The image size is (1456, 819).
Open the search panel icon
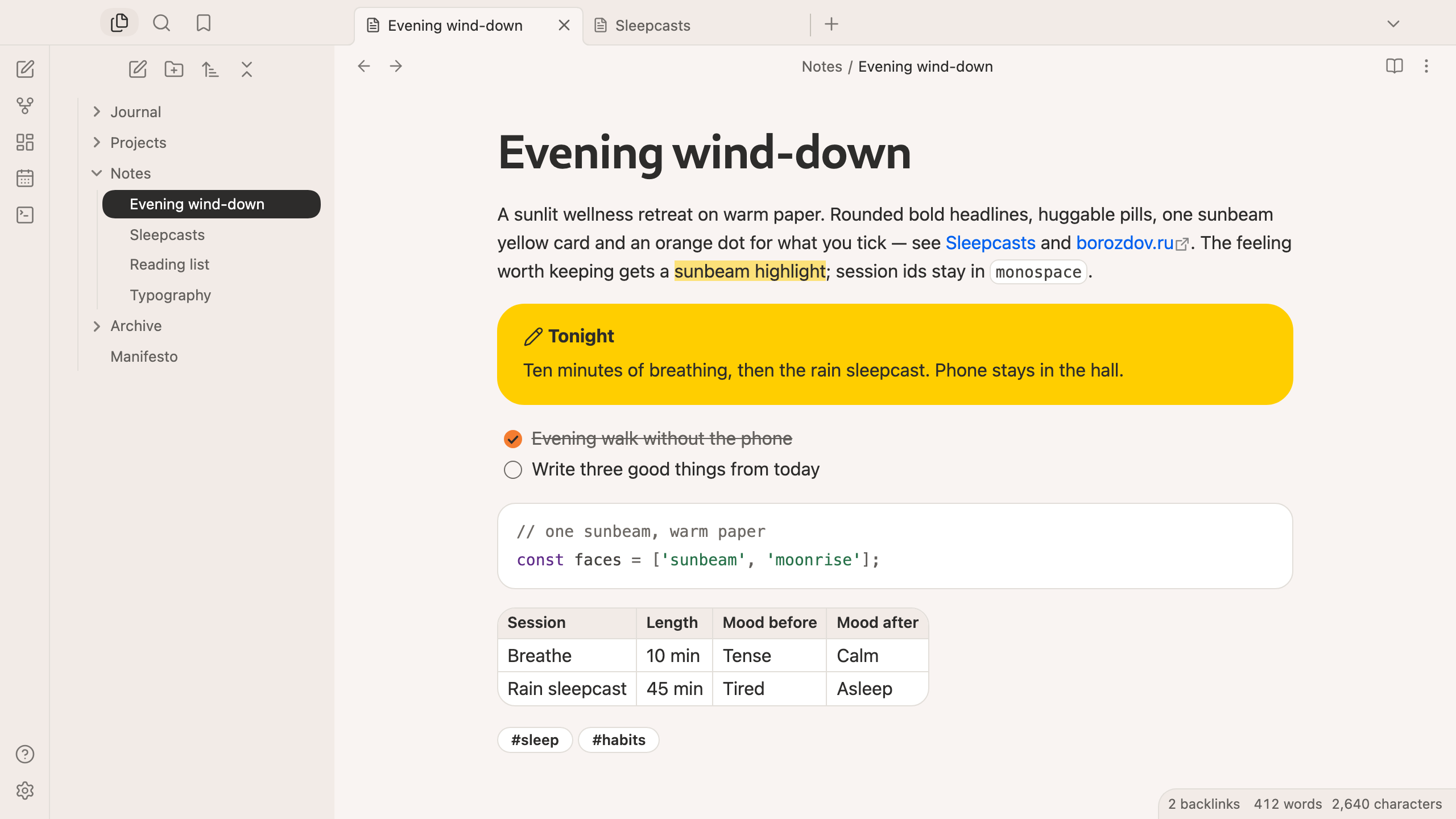(162, 23)
